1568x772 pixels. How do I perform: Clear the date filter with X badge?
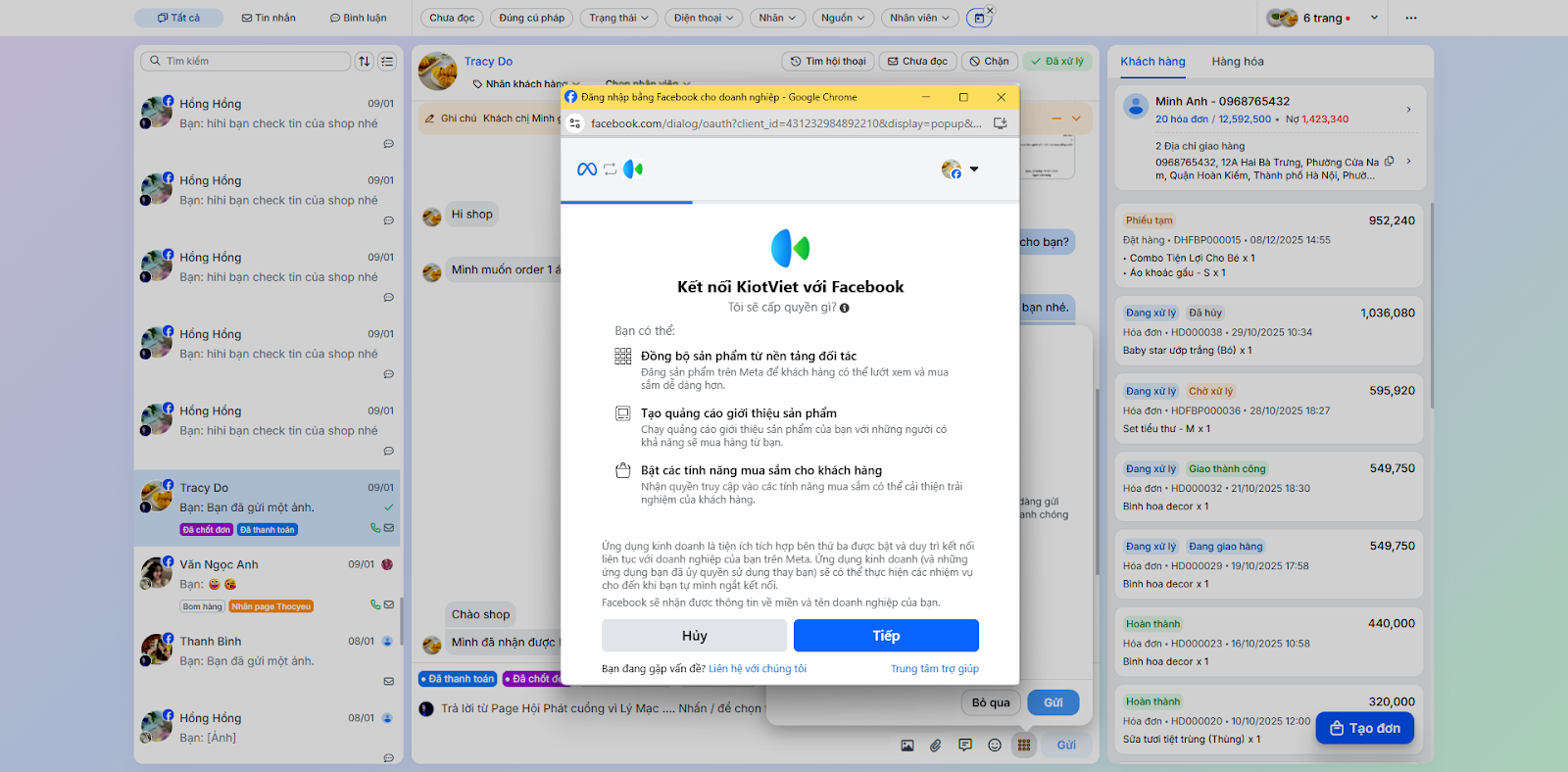coord(990,11)
